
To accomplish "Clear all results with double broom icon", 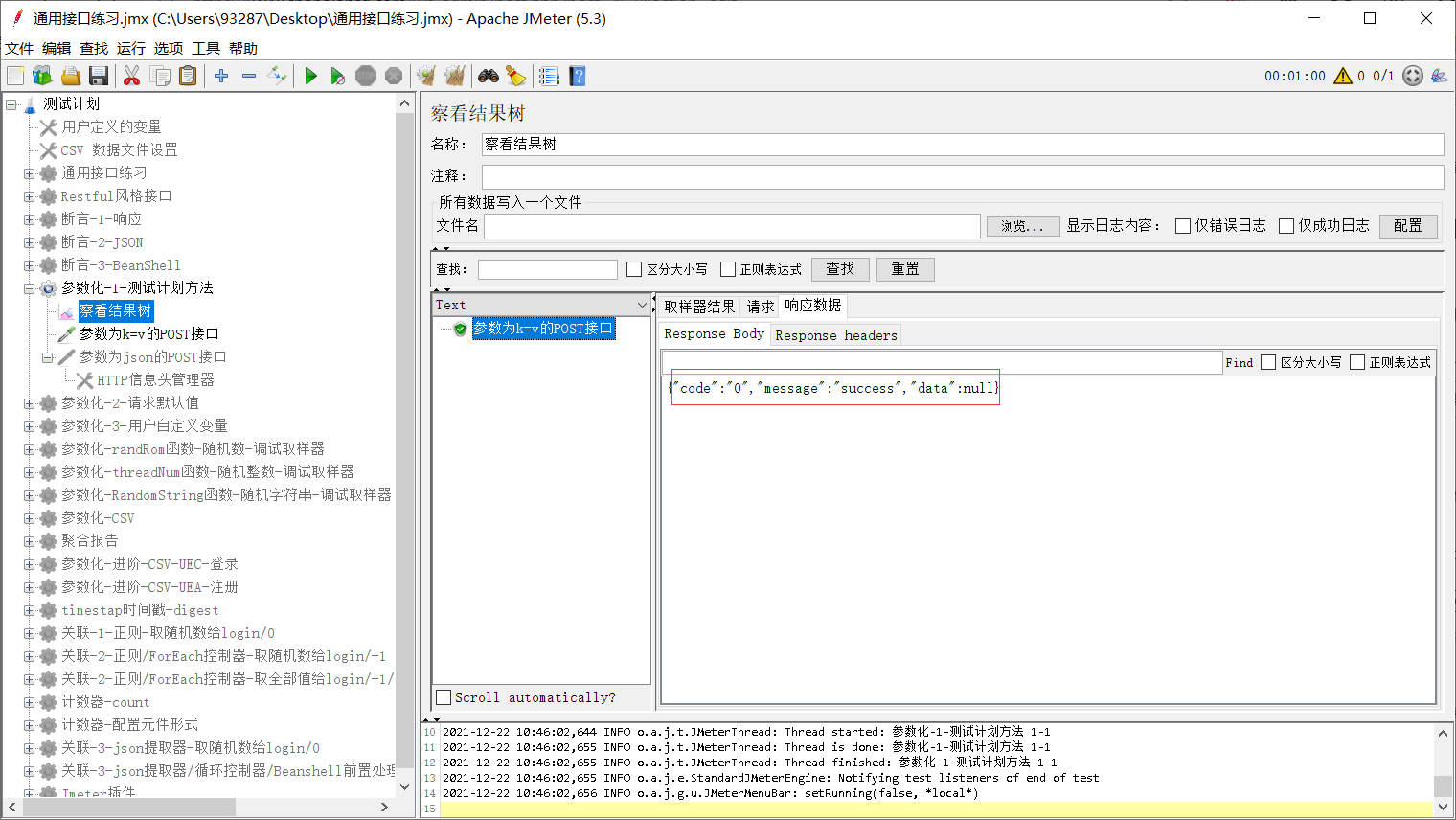I will (454, 76).
